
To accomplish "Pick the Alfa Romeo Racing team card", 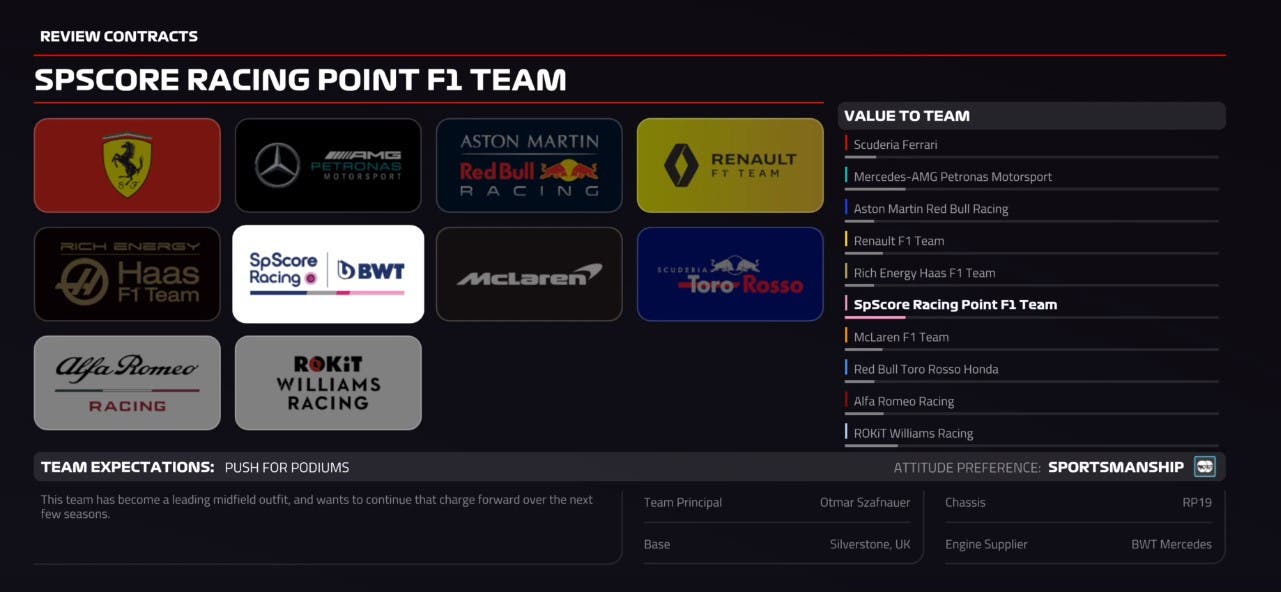I will click(x=127, y=383).
